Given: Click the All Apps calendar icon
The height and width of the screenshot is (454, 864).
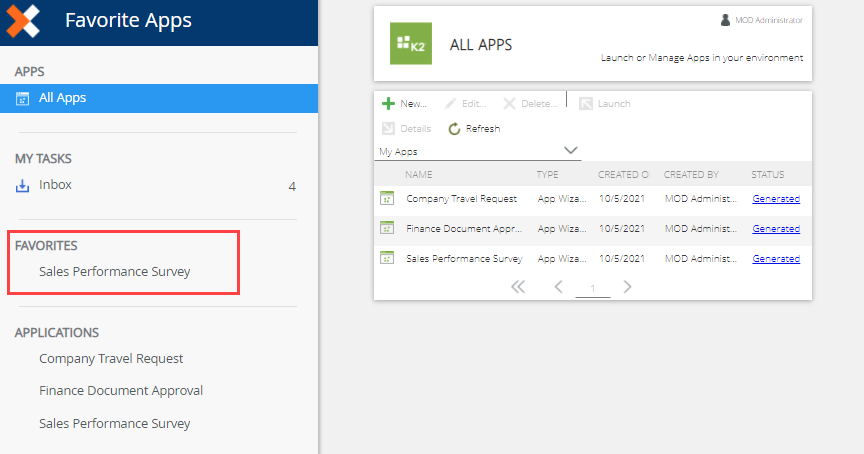Looking at the screenshot, I should click(23, 99).
